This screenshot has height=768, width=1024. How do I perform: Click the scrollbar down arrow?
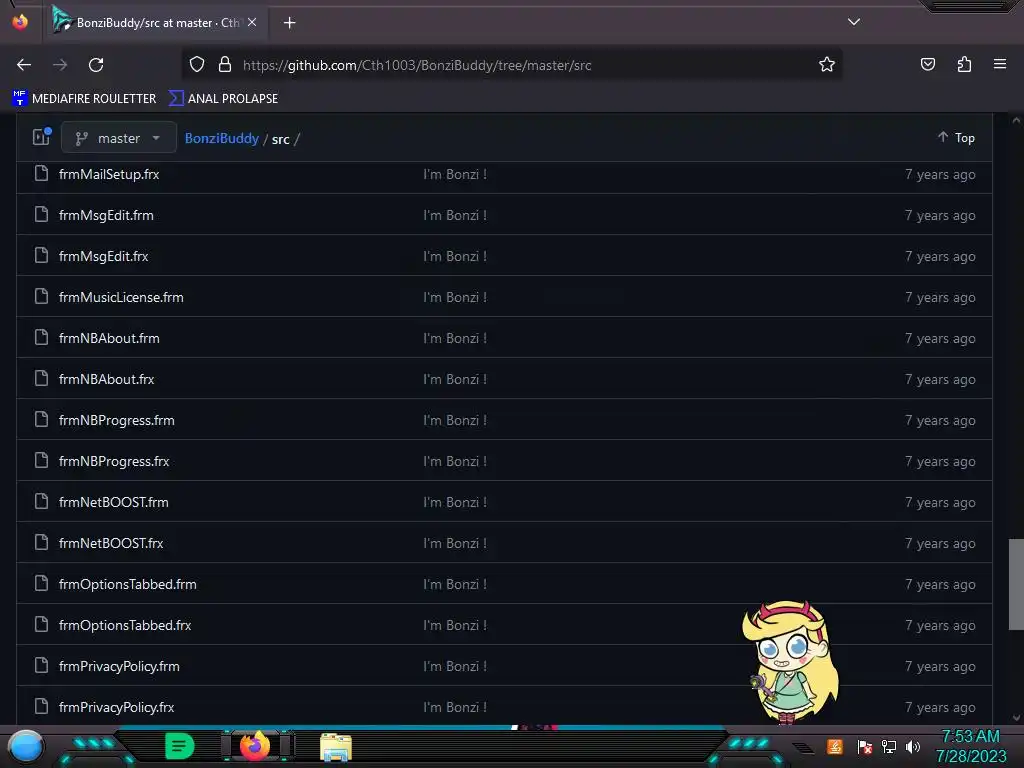coord(1016,718)
